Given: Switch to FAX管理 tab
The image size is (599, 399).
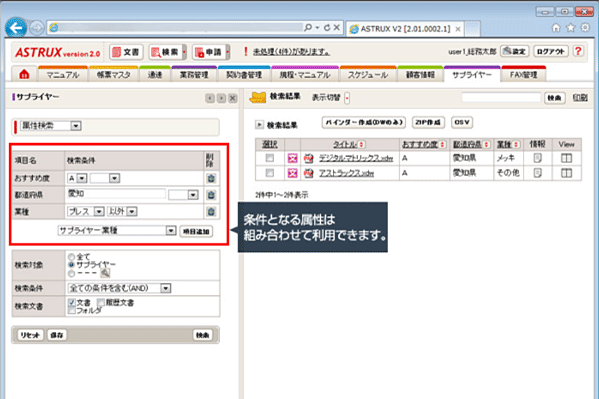Looking at the screenshot, I should (x=523, y=75).
